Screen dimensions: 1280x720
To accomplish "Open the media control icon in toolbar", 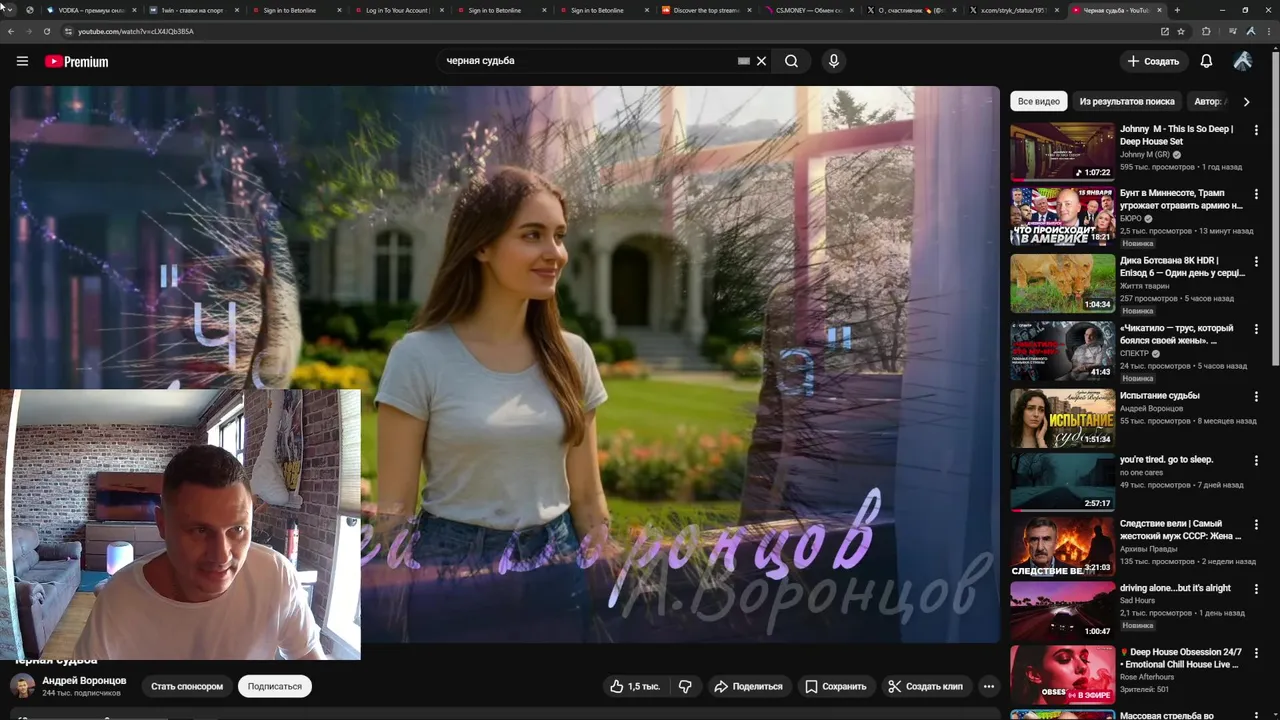I will click(x=1232, y=31).
